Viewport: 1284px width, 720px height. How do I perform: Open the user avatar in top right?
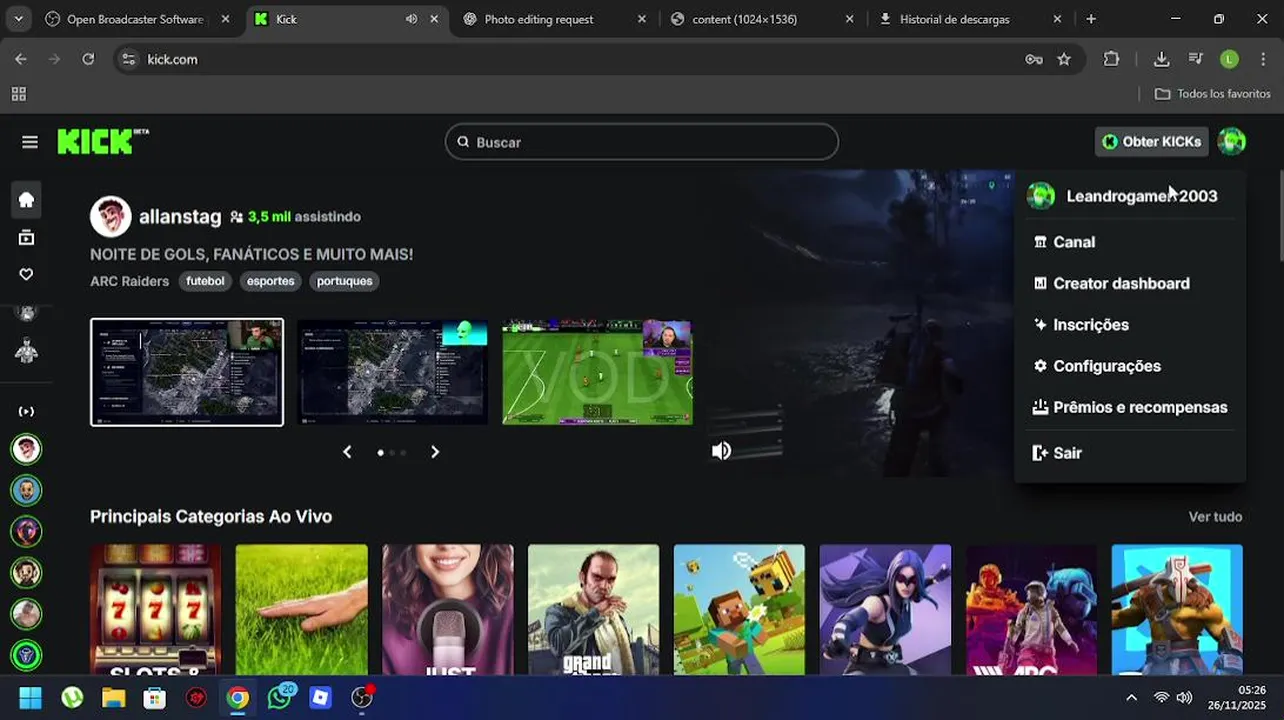(1232, 142)
